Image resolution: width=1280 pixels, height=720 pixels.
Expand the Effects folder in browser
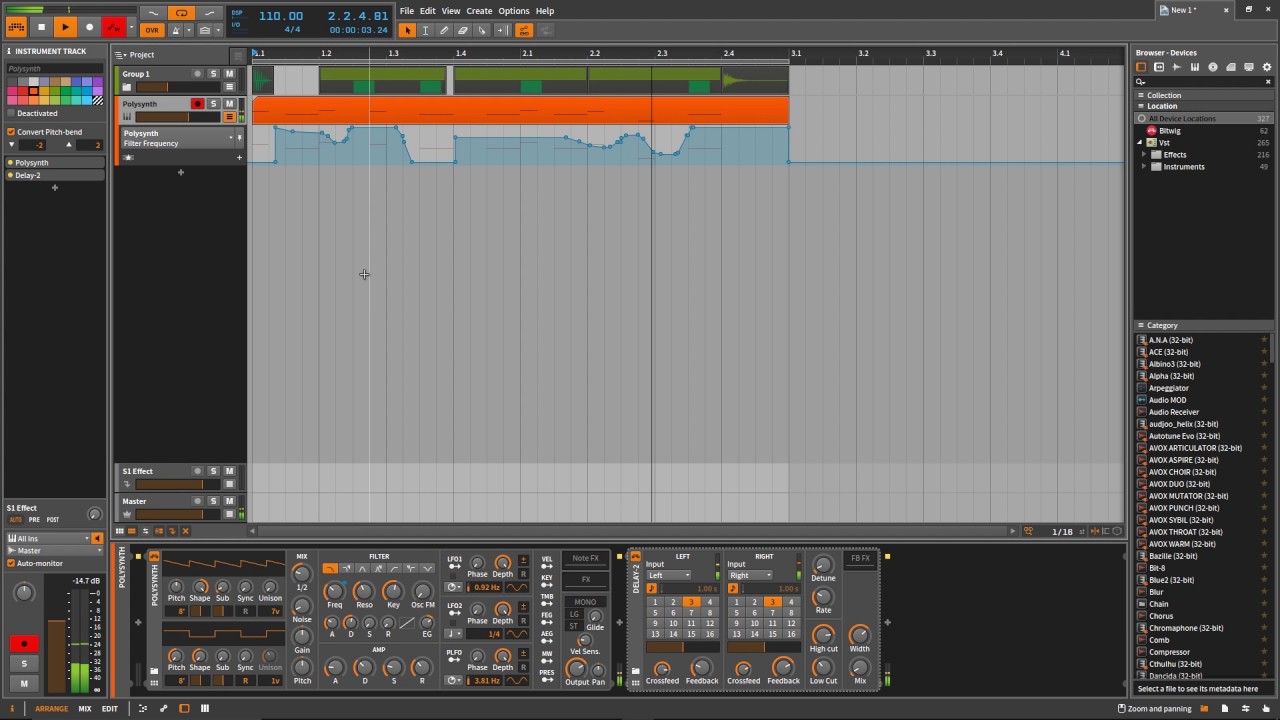(x=1146, y=155)
